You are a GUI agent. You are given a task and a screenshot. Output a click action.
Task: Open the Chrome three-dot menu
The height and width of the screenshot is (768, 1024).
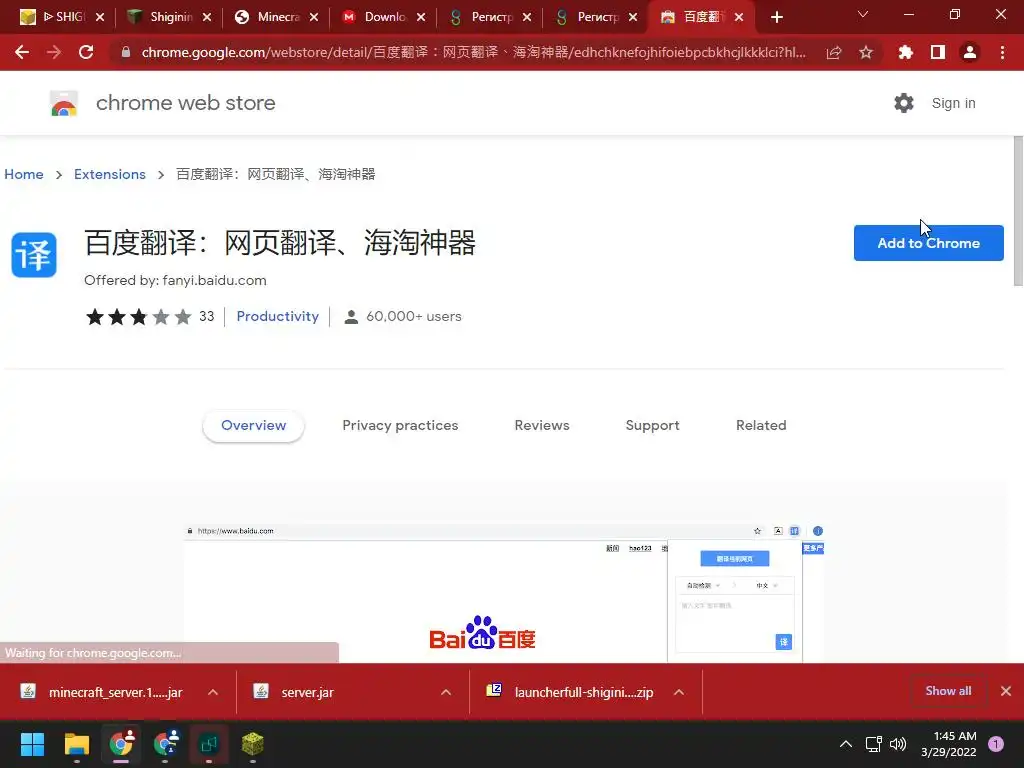(1002, 52)
